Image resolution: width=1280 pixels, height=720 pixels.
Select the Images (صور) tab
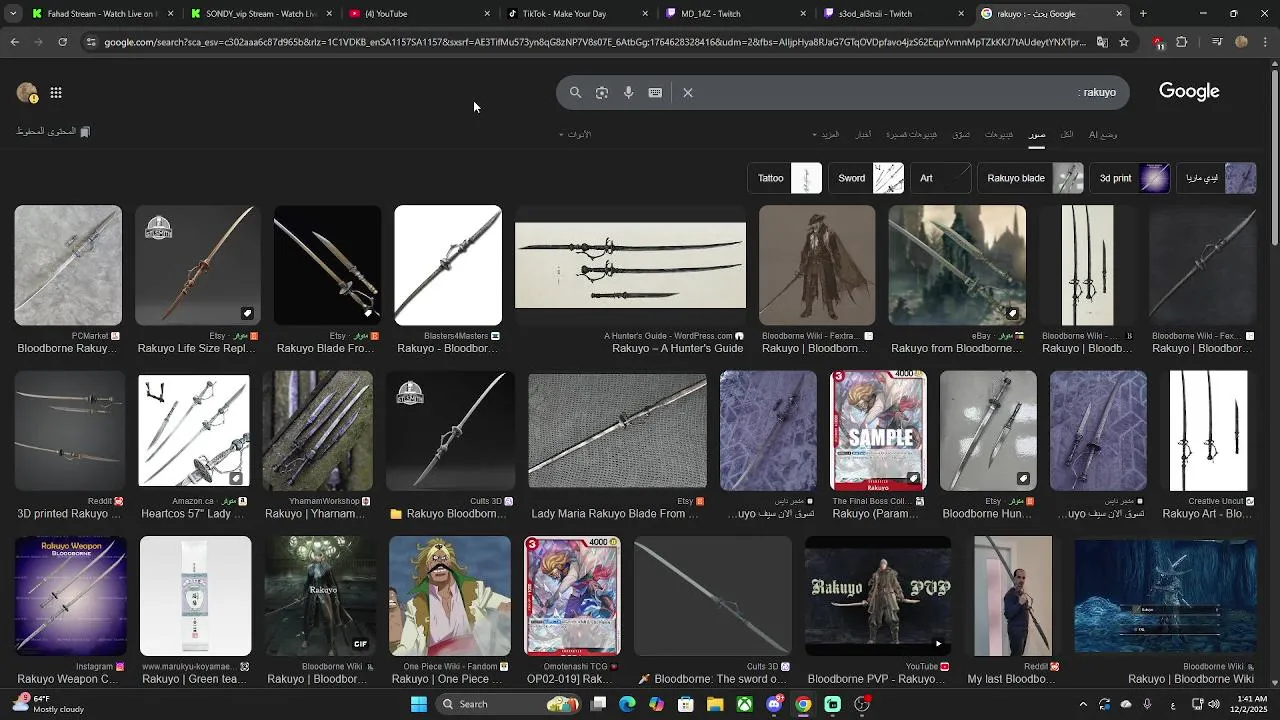[x=1037, y=134]
